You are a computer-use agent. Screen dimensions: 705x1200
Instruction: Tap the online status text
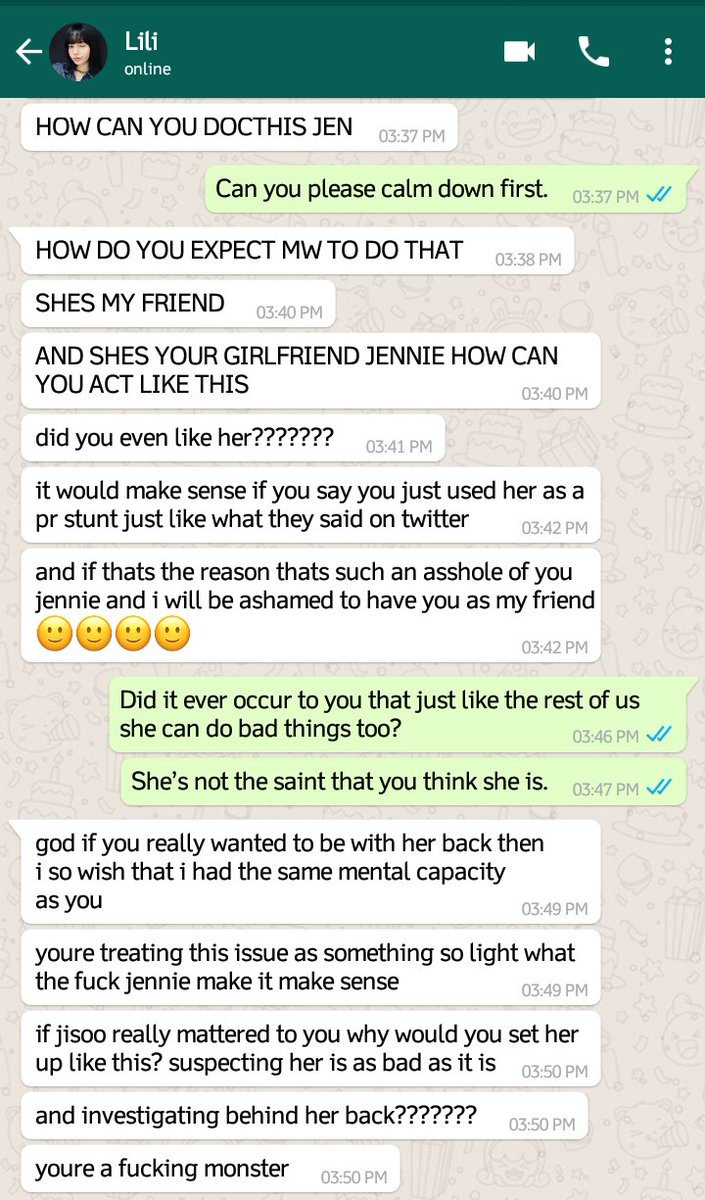[147, 69]
